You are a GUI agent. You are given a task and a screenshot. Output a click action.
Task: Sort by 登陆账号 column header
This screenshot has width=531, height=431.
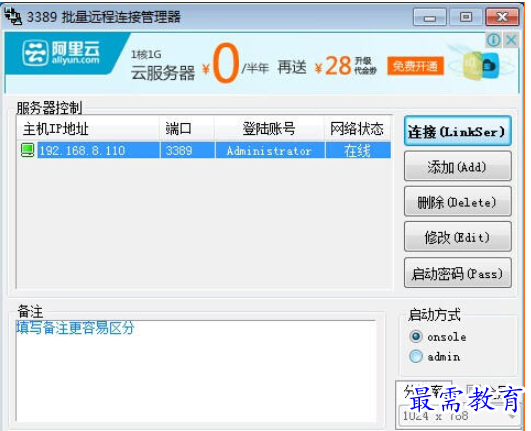269,129
